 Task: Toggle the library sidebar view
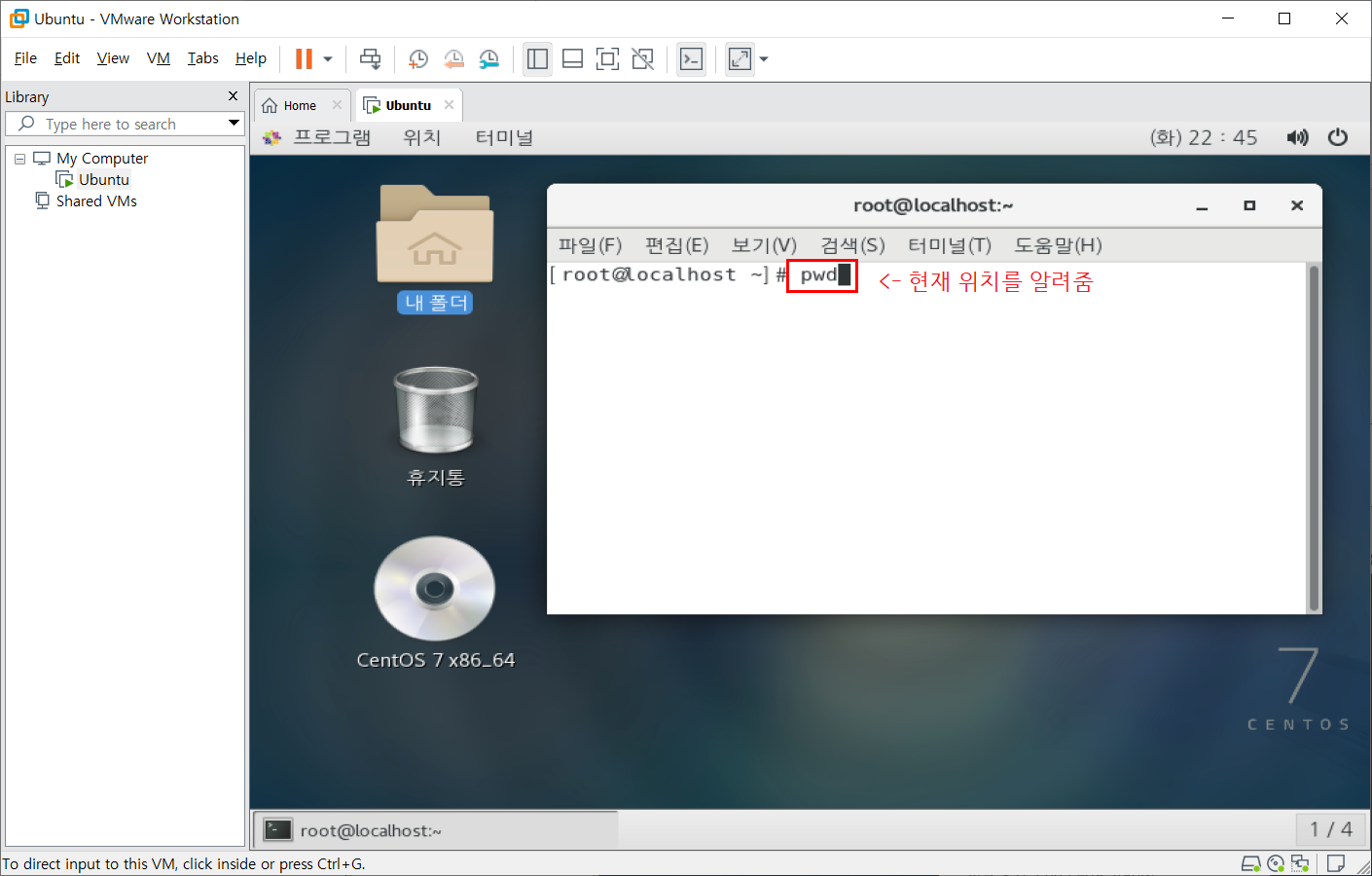pos(538,59)
